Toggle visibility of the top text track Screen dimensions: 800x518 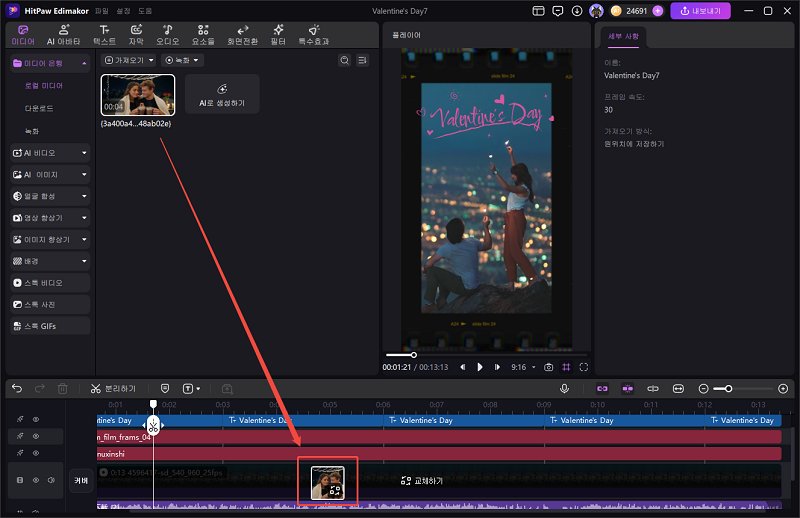click(36, 420)
